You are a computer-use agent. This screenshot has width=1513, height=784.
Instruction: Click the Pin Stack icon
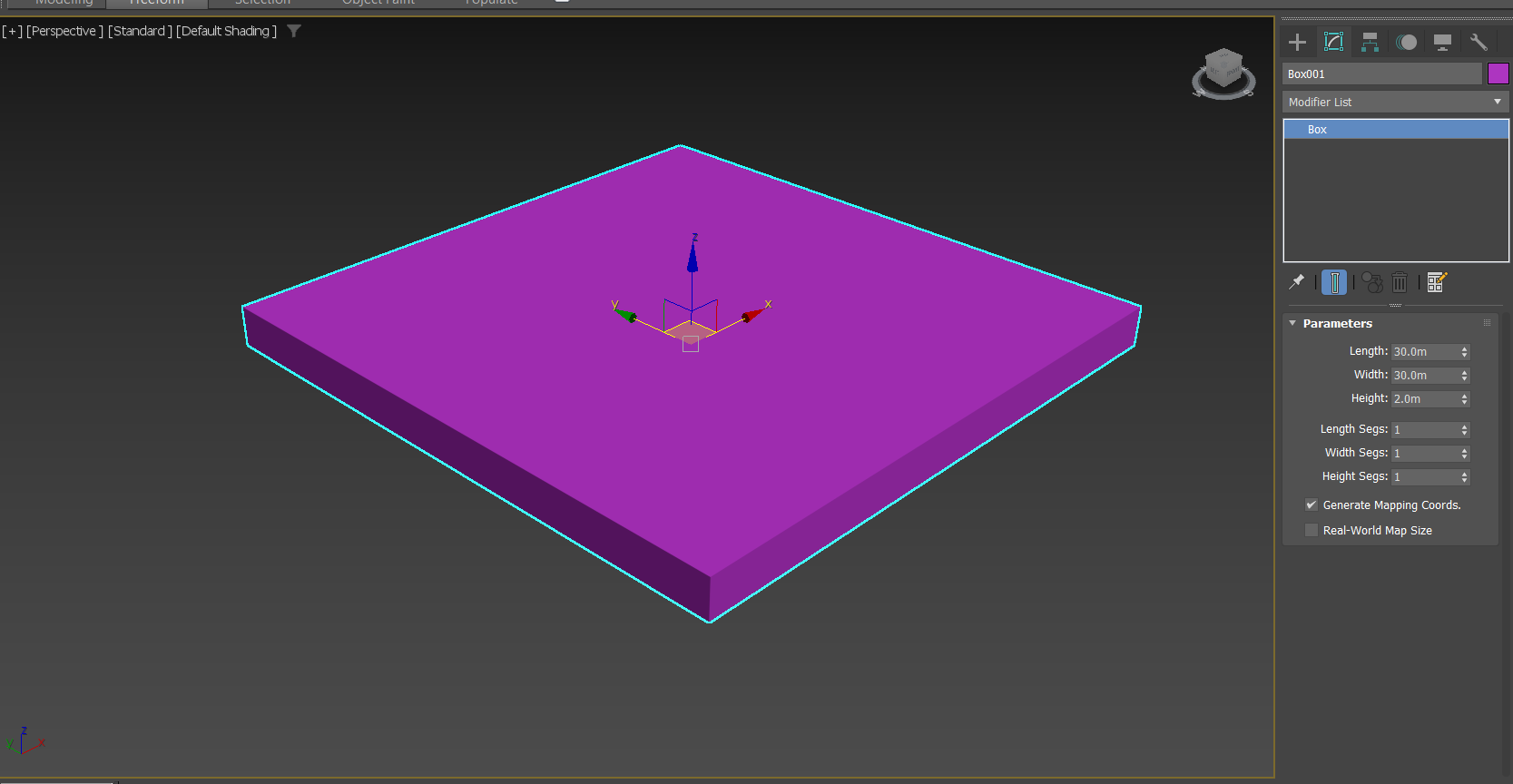click(x=1297, y=282)
